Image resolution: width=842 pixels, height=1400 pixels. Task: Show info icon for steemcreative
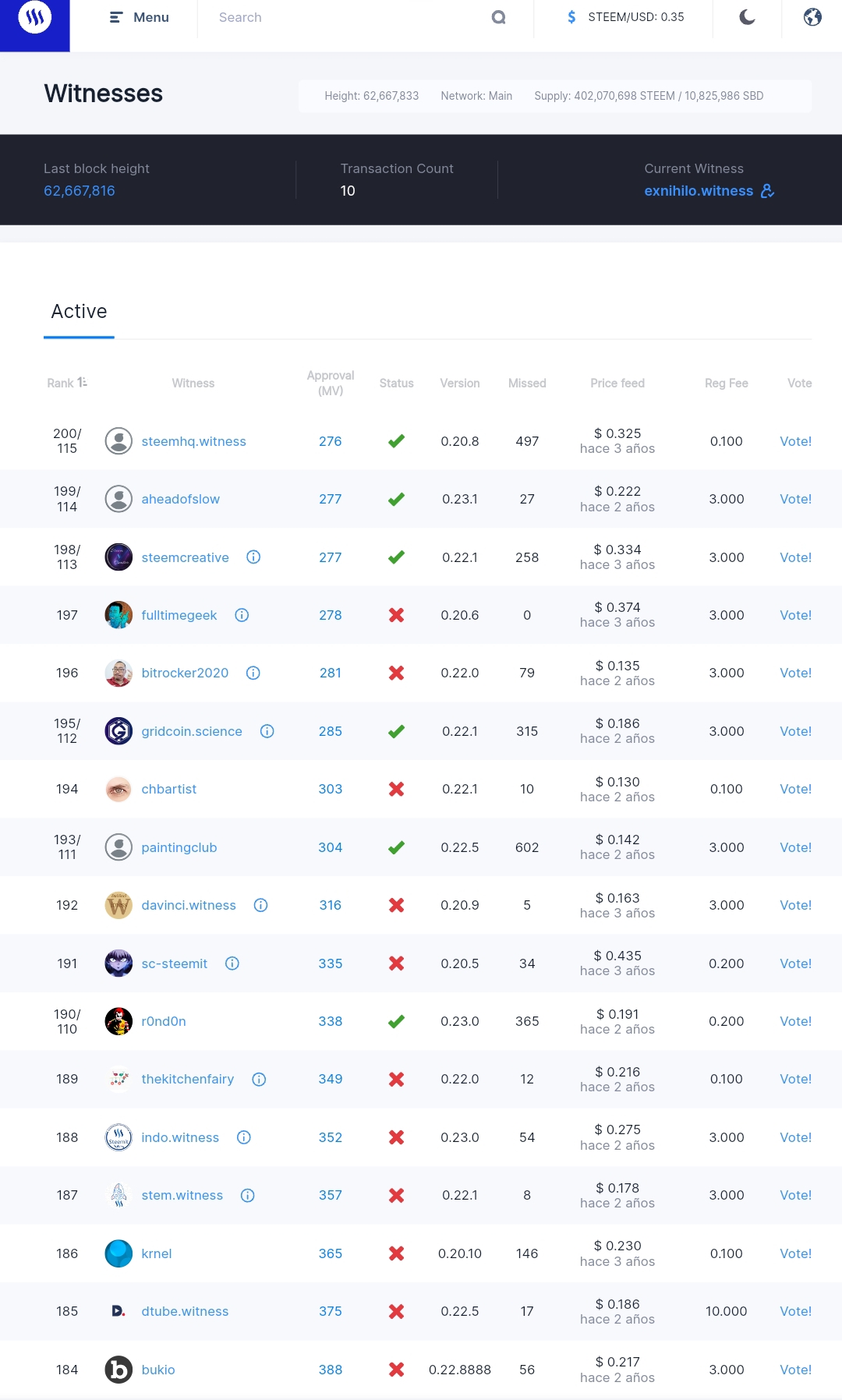click(x=253, y=557)
